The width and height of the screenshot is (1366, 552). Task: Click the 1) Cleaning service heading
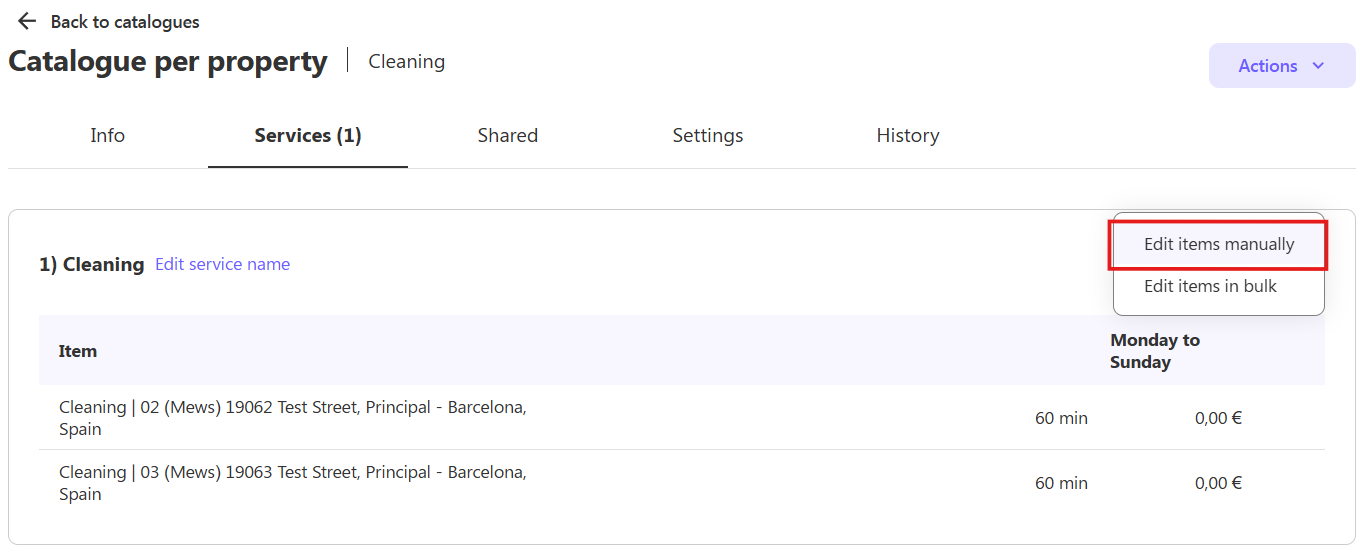coord(92,264)
